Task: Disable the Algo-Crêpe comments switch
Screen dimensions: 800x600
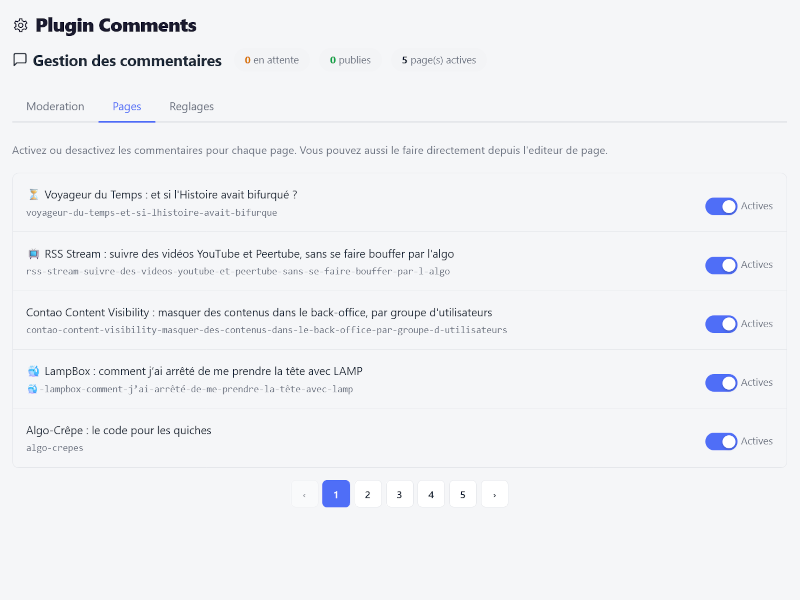Action: click(x=721, y=441)
